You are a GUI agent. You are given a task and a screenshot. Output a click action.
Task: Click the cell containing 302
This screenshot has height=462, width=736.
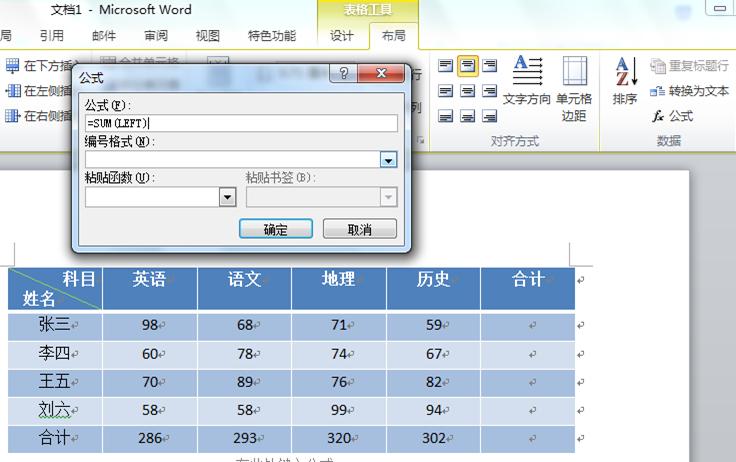pos(433,439)
